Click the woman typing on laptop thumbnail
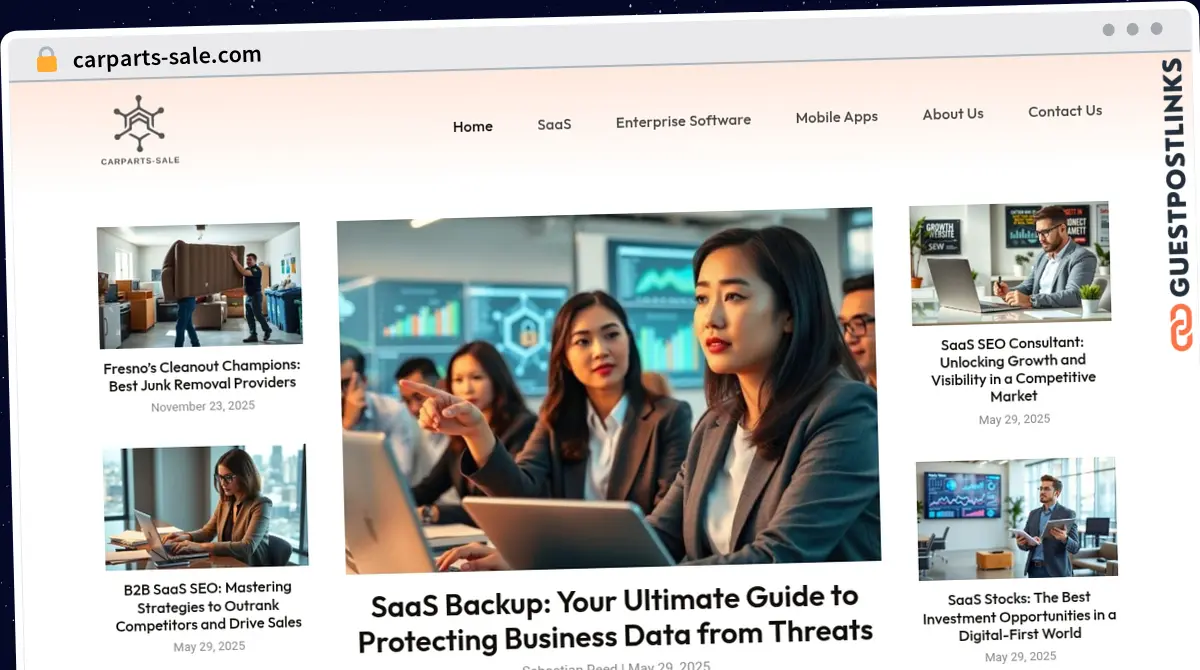 (x=206, y=506)
